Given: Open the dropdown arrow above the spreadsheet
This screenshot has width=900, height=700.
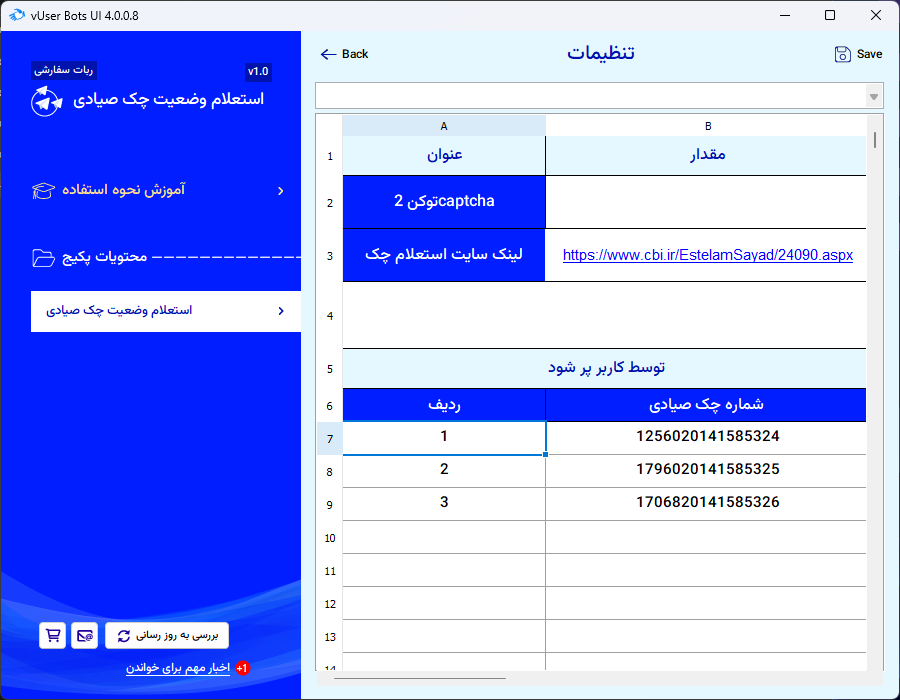Looking at the screenshot, I should (x=874, y=96).
